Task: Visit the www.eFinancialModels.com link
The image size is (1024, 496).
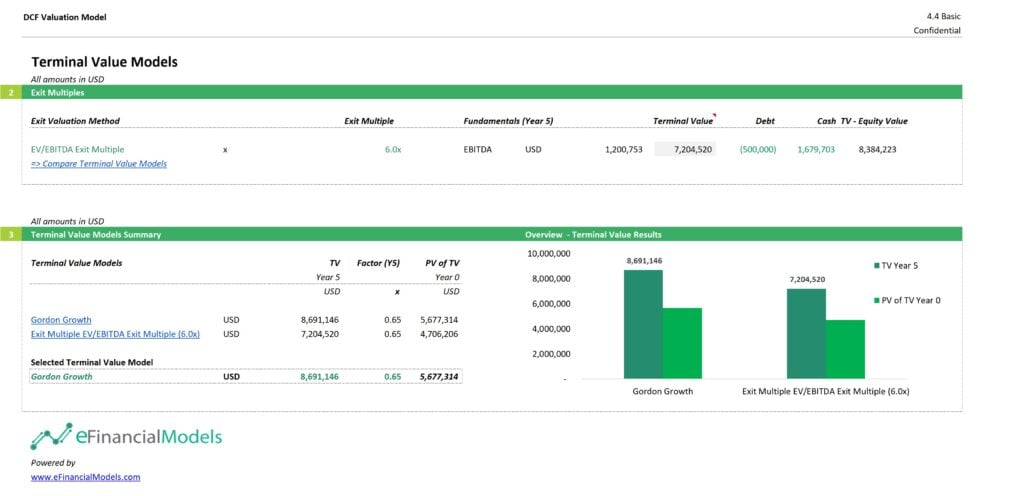Action: (x=86, y=477)
